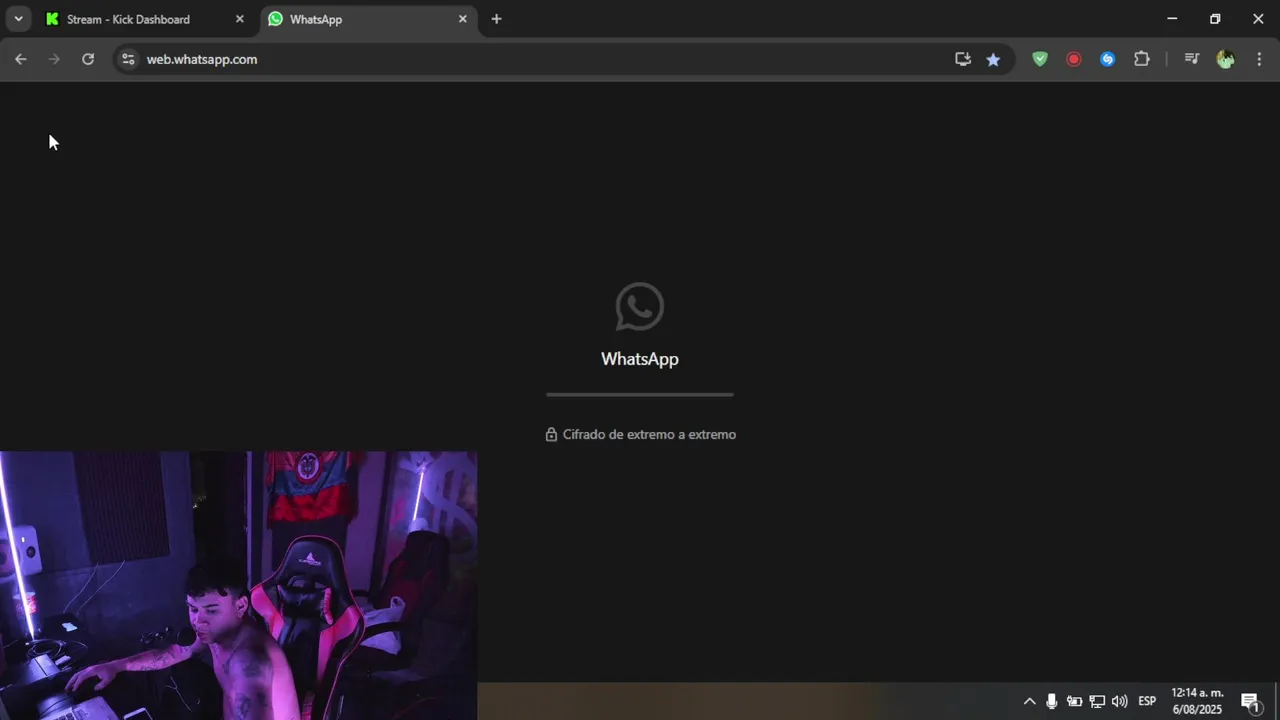Show hidden system tray icons
The width and height of the screenshot is (1280, 720).
pos(1029,701)
